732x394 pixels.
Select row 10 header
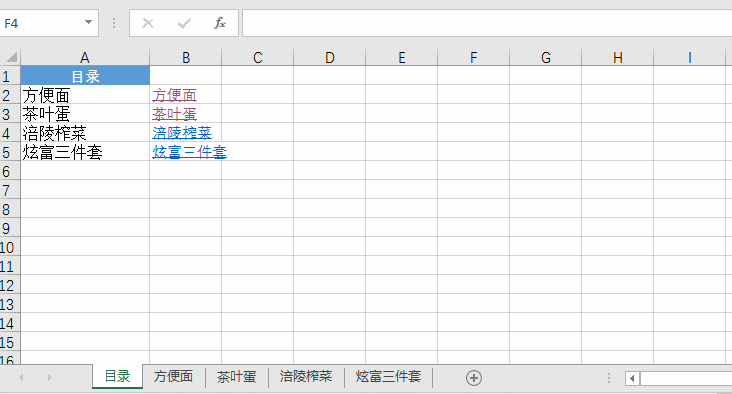(10, 247)
